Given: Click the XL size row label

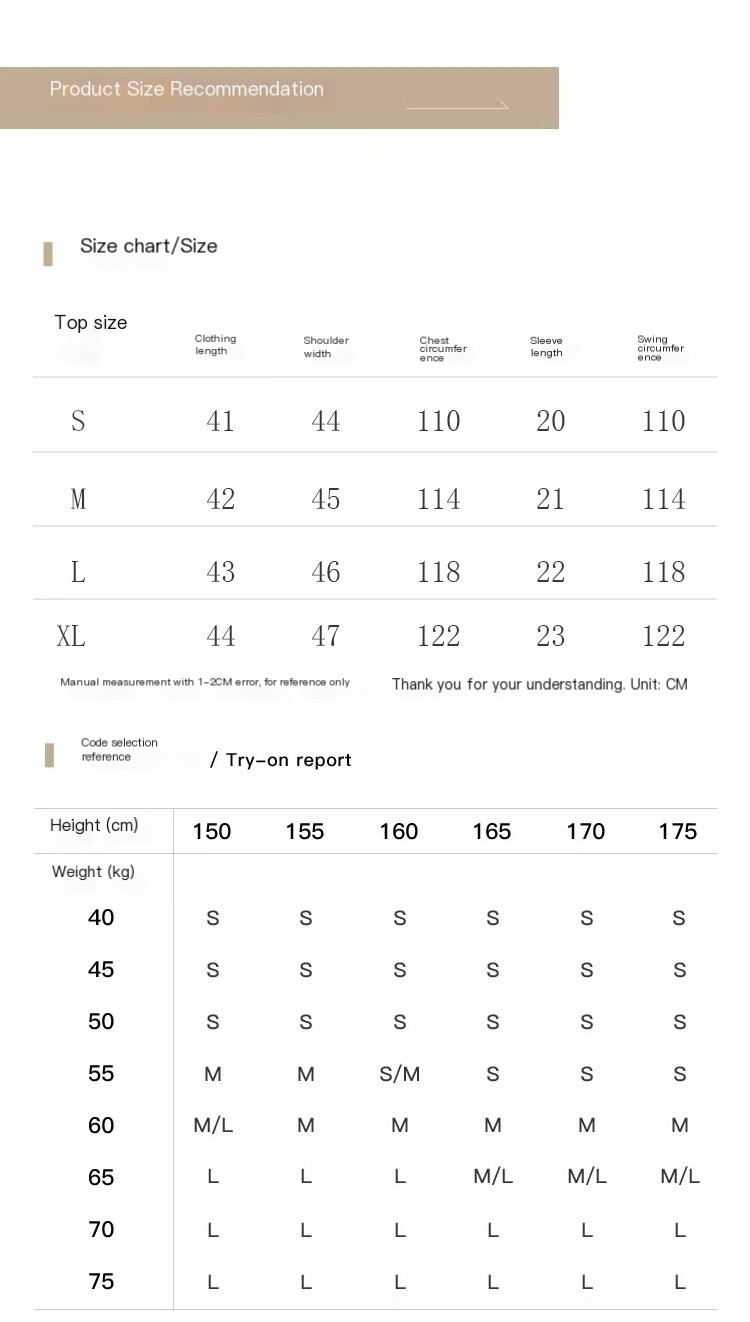Looking at the screenshot, I should 71,636.
